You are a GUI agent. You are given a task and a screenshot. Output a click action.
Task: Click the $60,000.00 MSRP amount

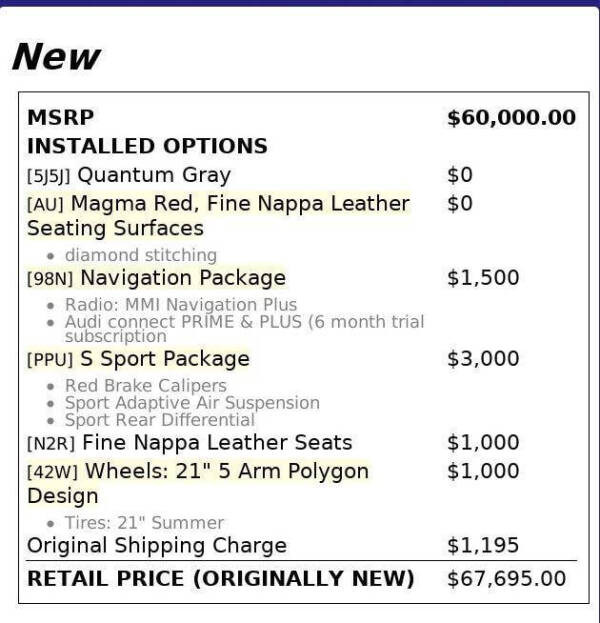click(x=511, y=117)
